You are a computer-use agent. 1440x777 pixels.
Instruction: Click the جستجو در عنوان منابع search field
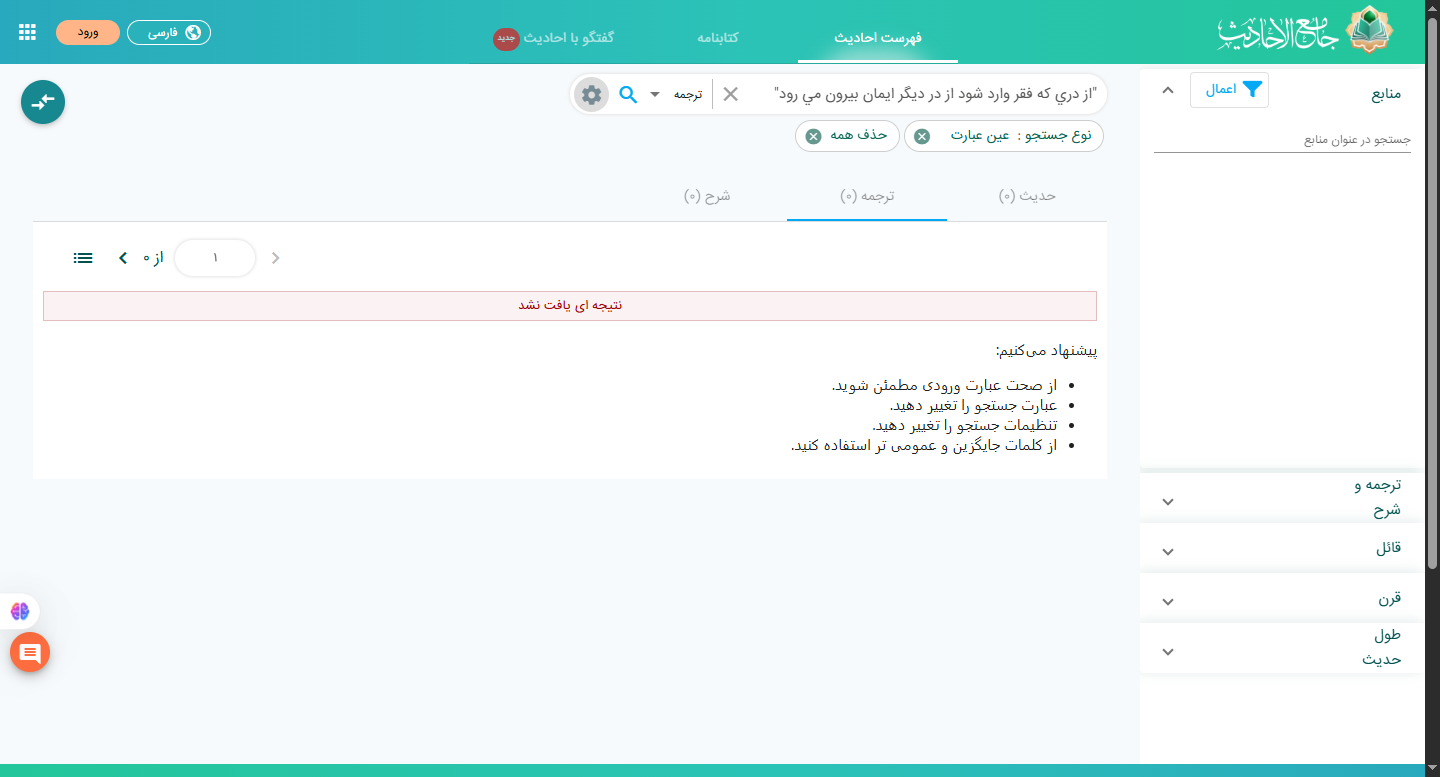point(1282,140)
